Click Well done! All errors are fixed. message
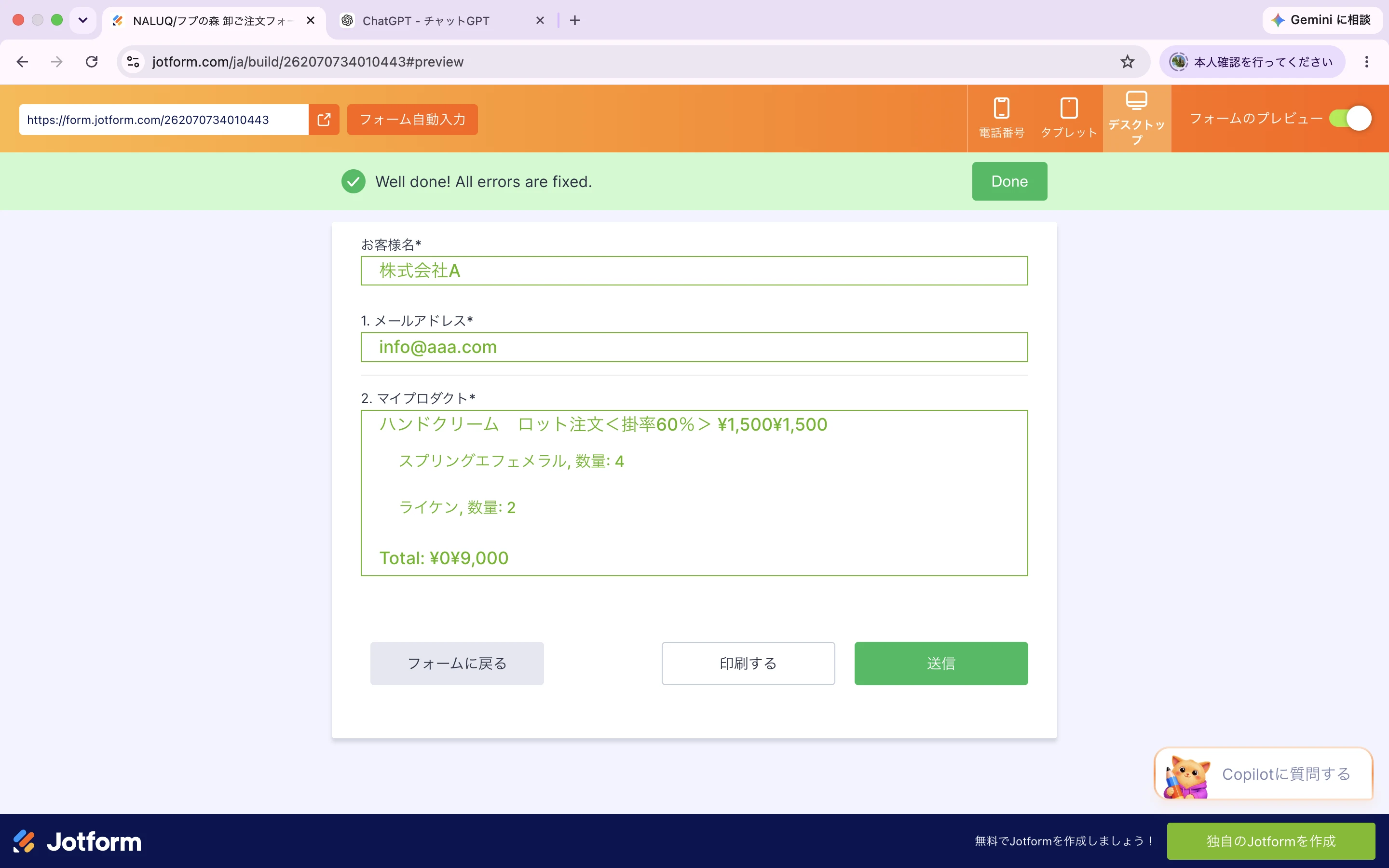The height and width of the screenshot is (868, 1389). click(x=483, y=181)
